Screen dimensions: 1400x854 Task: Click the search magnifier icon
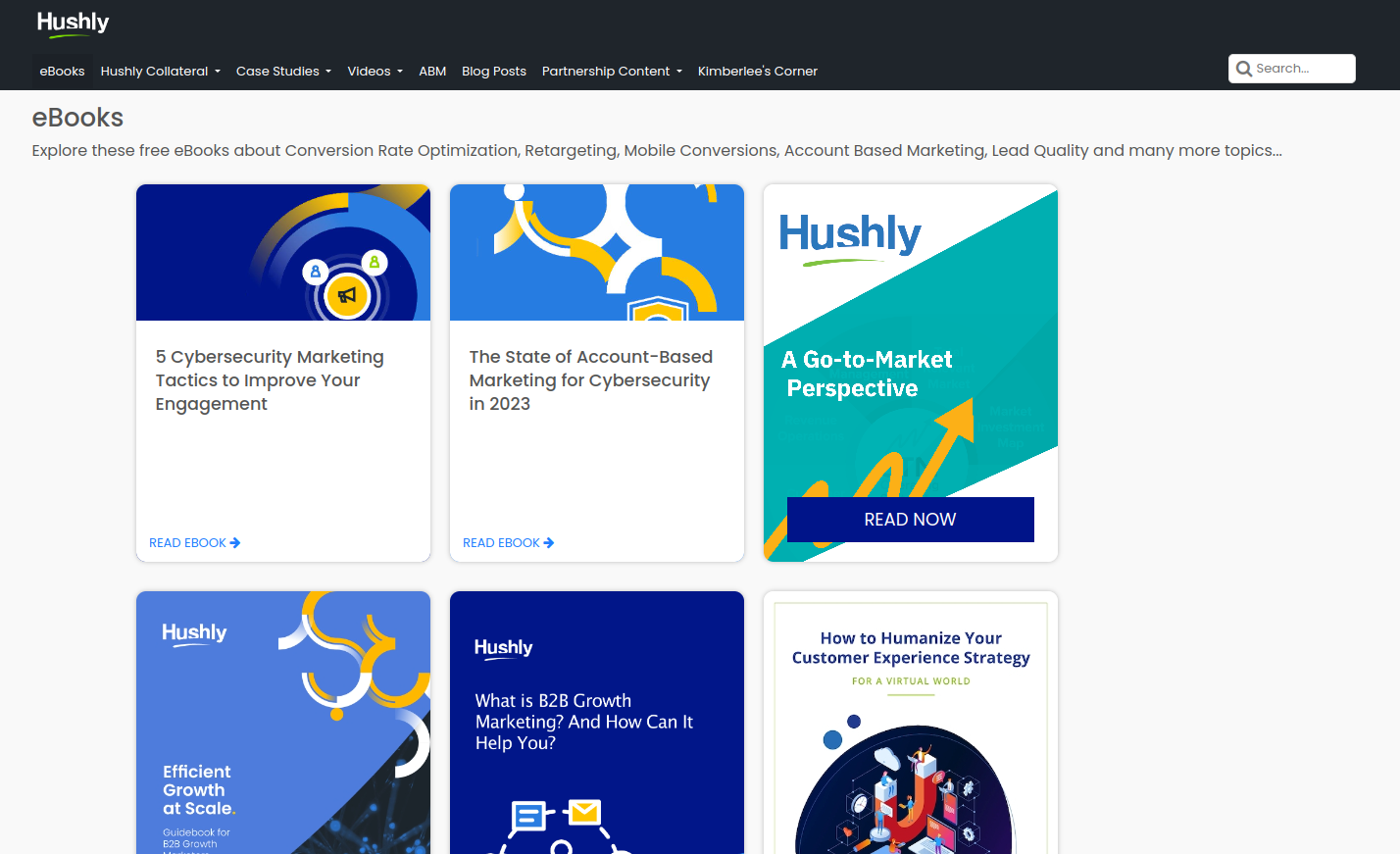click(1244, 69)
